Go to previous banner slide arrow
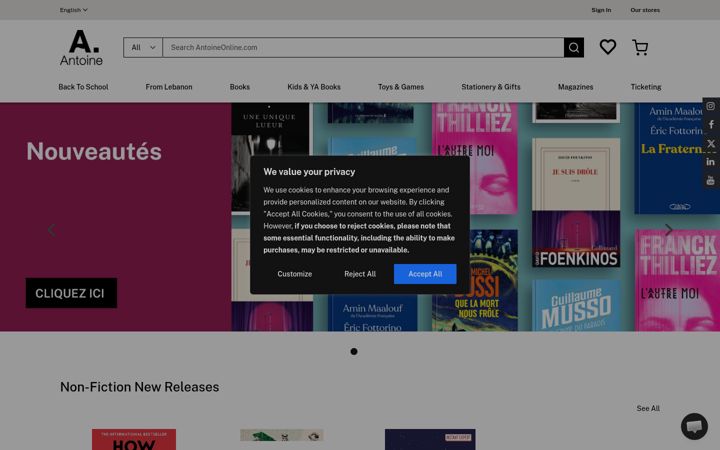This screenshot has height=450, width=720. tap(52, 230)
